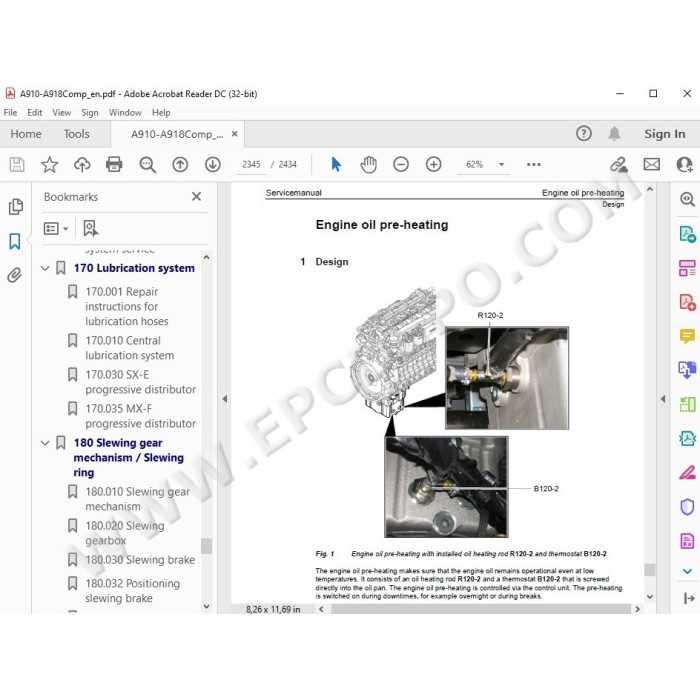Click the find current bookmark icon
The height and width of the screenshot is (700, 700).
tap(91, 229)
